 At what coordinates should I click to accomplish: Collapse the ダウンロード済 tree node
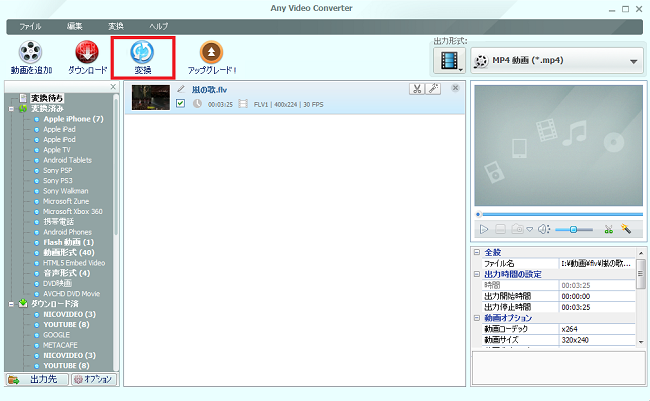pyautogui.click(x=11, y=304)
